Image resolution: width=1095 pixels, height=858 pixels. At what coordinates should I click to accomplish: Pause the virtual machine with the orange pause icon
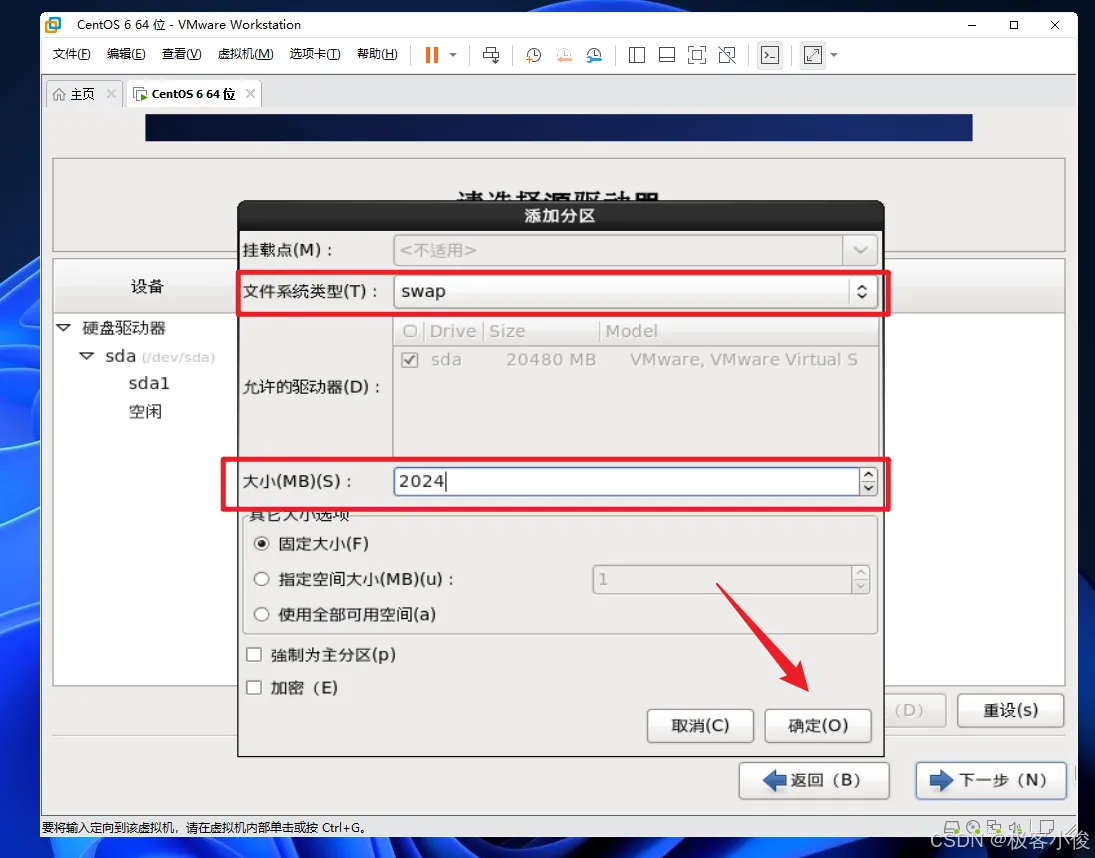[x=432, y=54]
